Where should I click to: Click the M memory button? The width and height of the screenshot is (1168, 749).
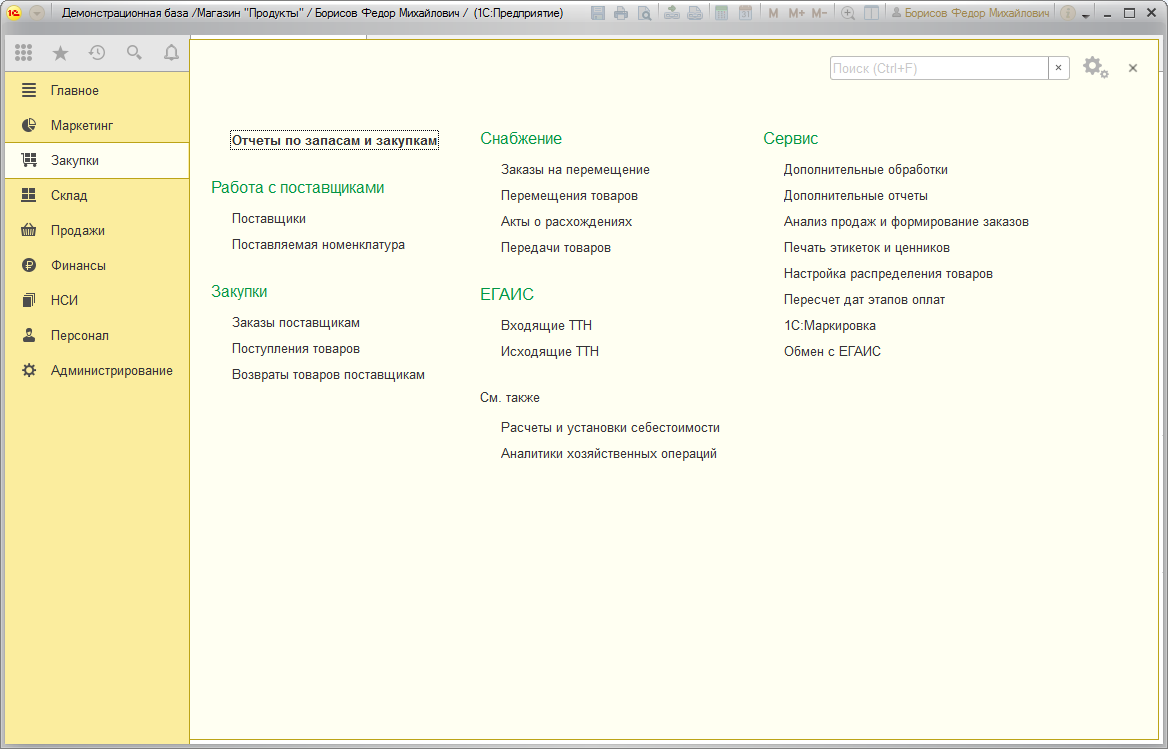click(773, 13)
